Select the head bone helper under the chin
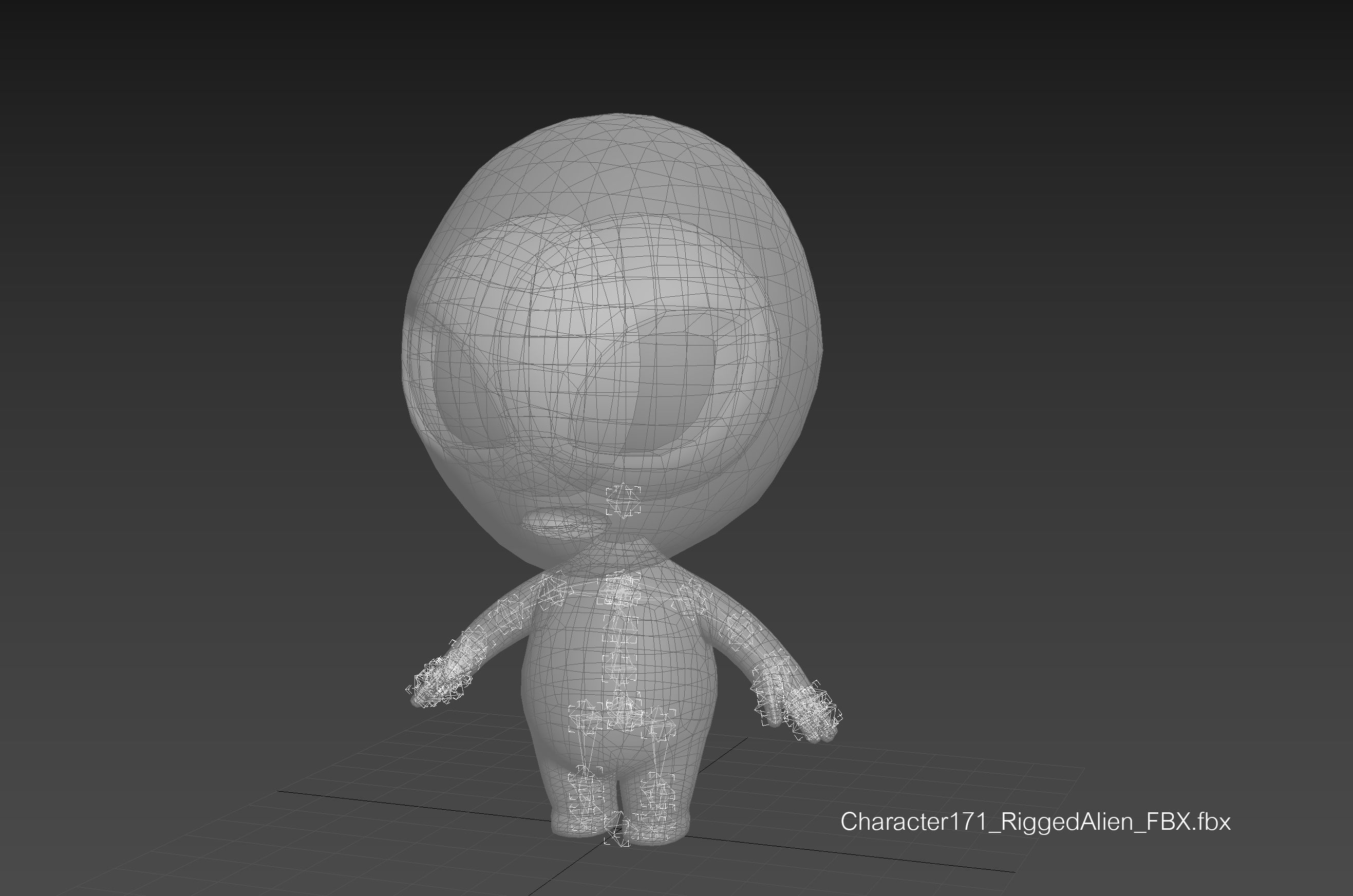This screenshot has height=896, width=1353. [x=623, y=501]
